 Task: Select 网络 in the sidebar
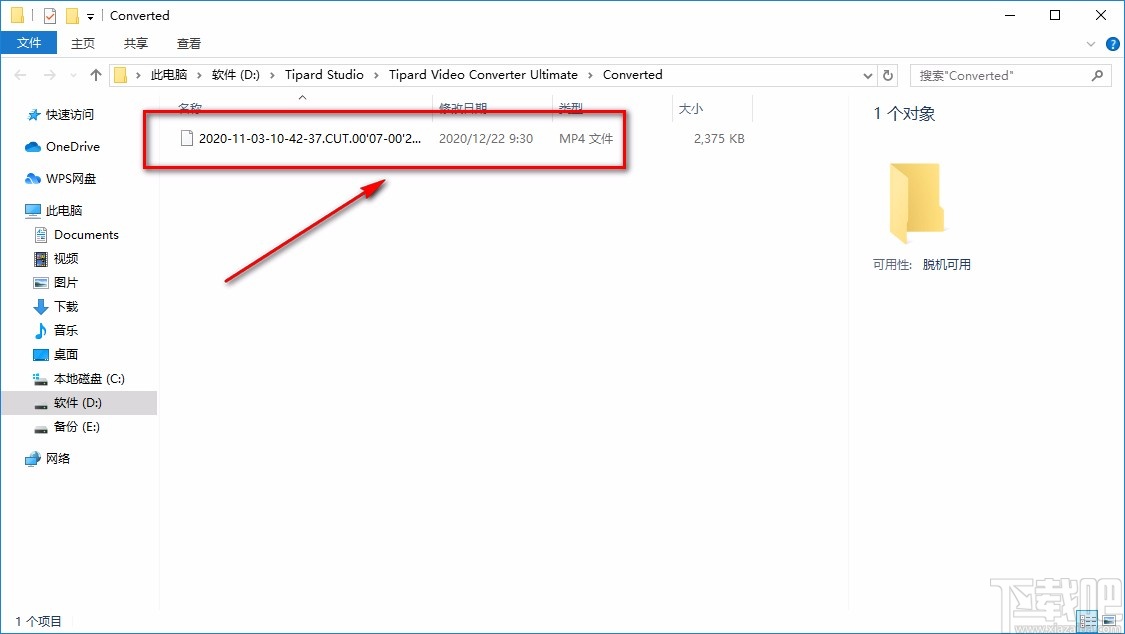point(58,458)
